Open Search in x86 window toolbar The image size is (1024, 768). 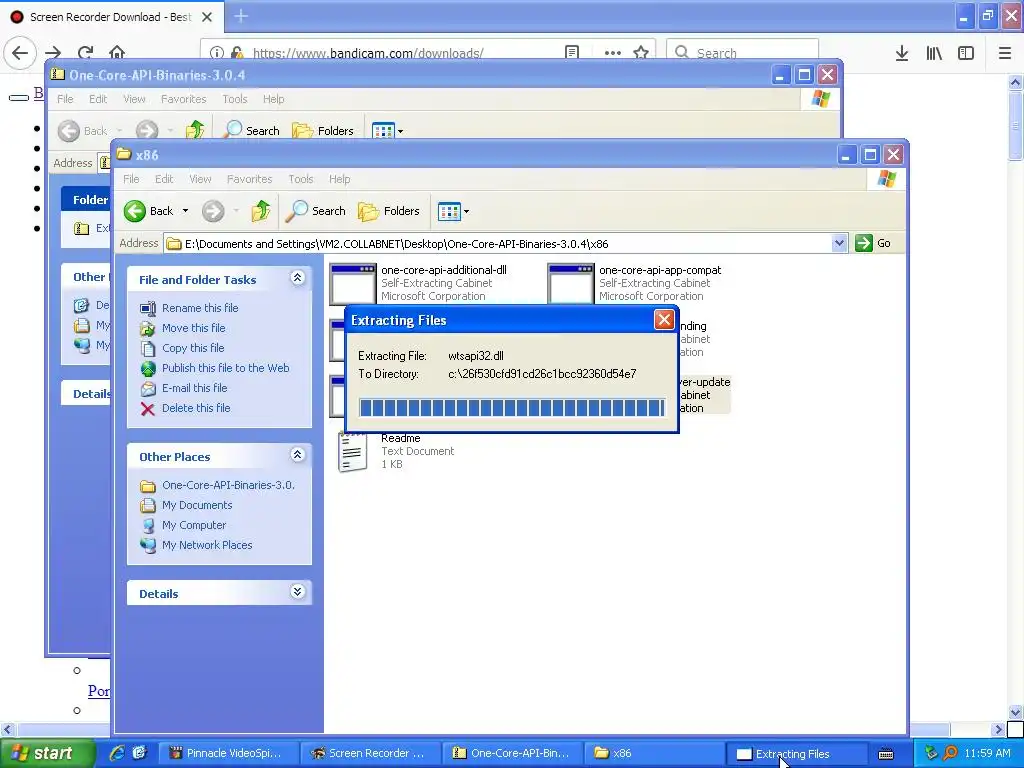[317, 211]
